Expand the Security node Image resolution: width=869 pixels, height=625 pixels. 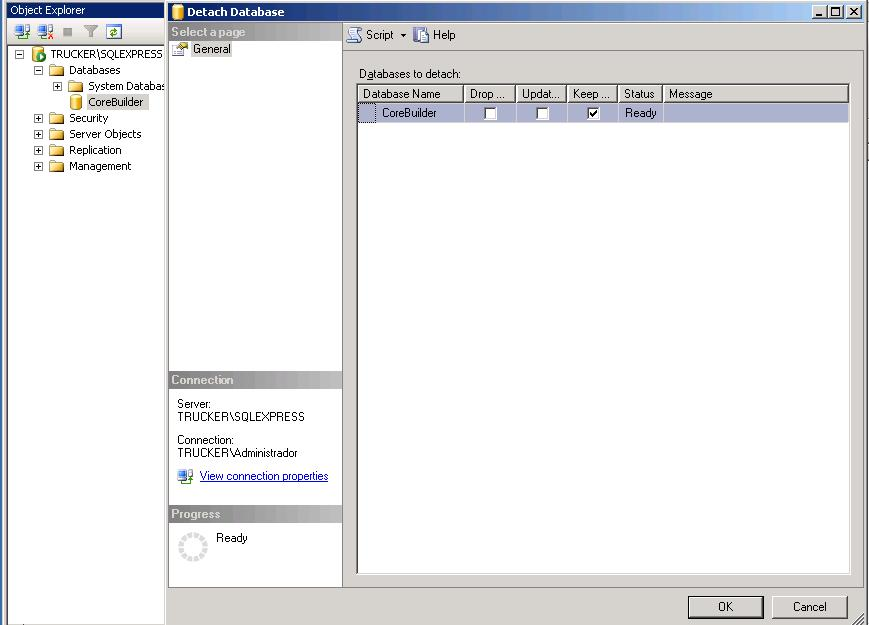(x=38, y=119)
